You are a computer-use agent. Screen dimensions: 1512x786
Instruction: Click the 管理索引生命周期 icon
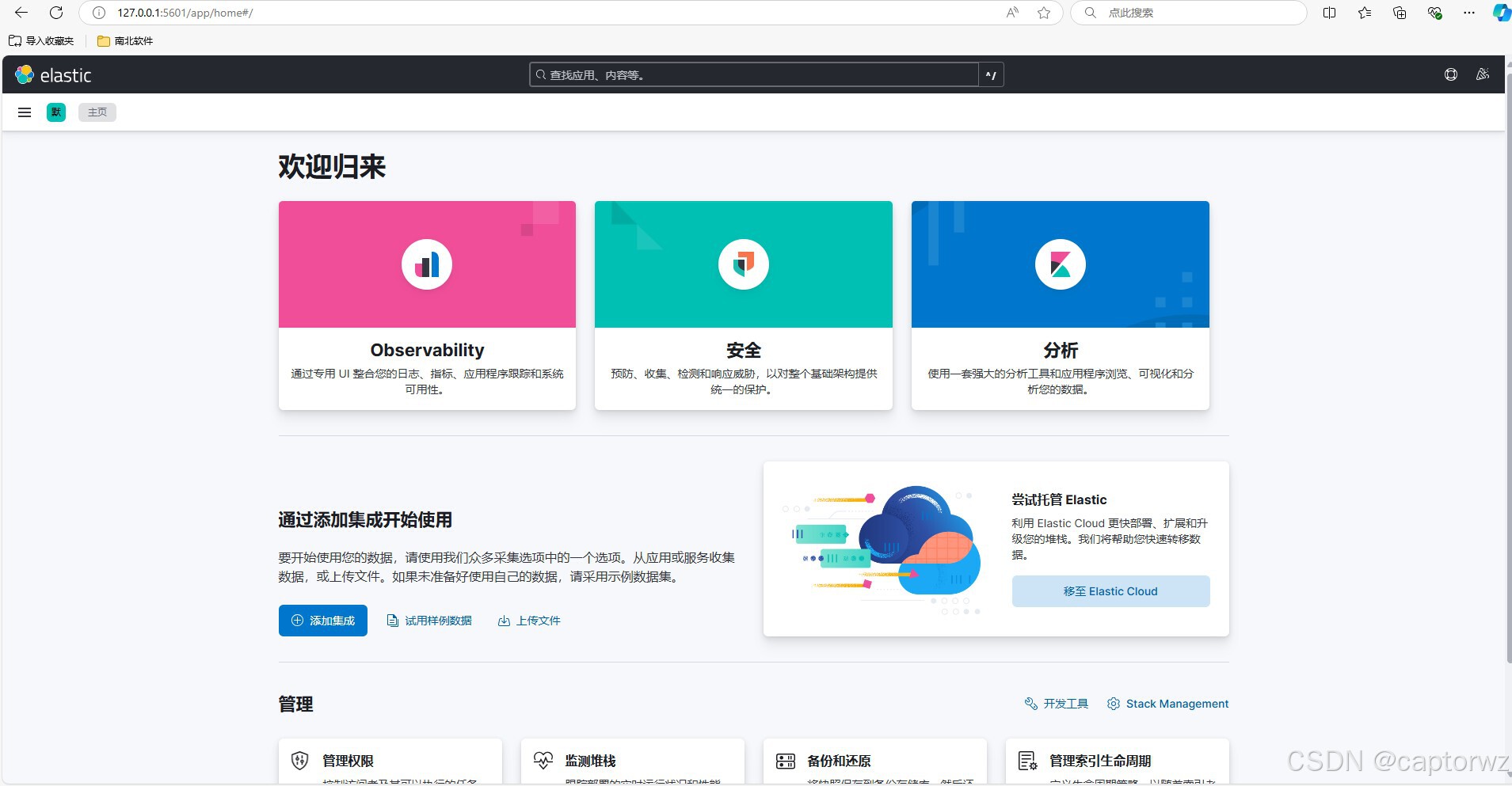pyautogui.click(x=1027, y=761)
